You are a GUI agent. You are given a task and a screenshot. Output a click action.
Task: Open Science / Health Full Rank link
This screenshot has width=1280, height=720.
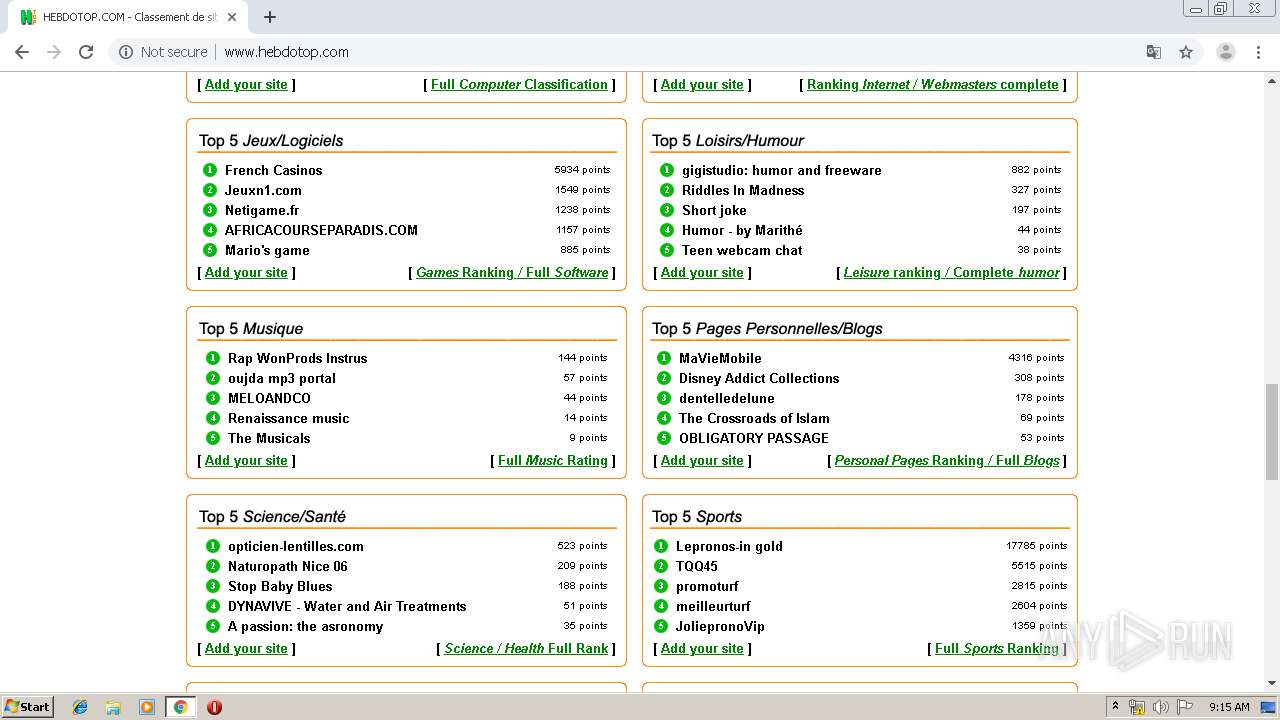526,648
